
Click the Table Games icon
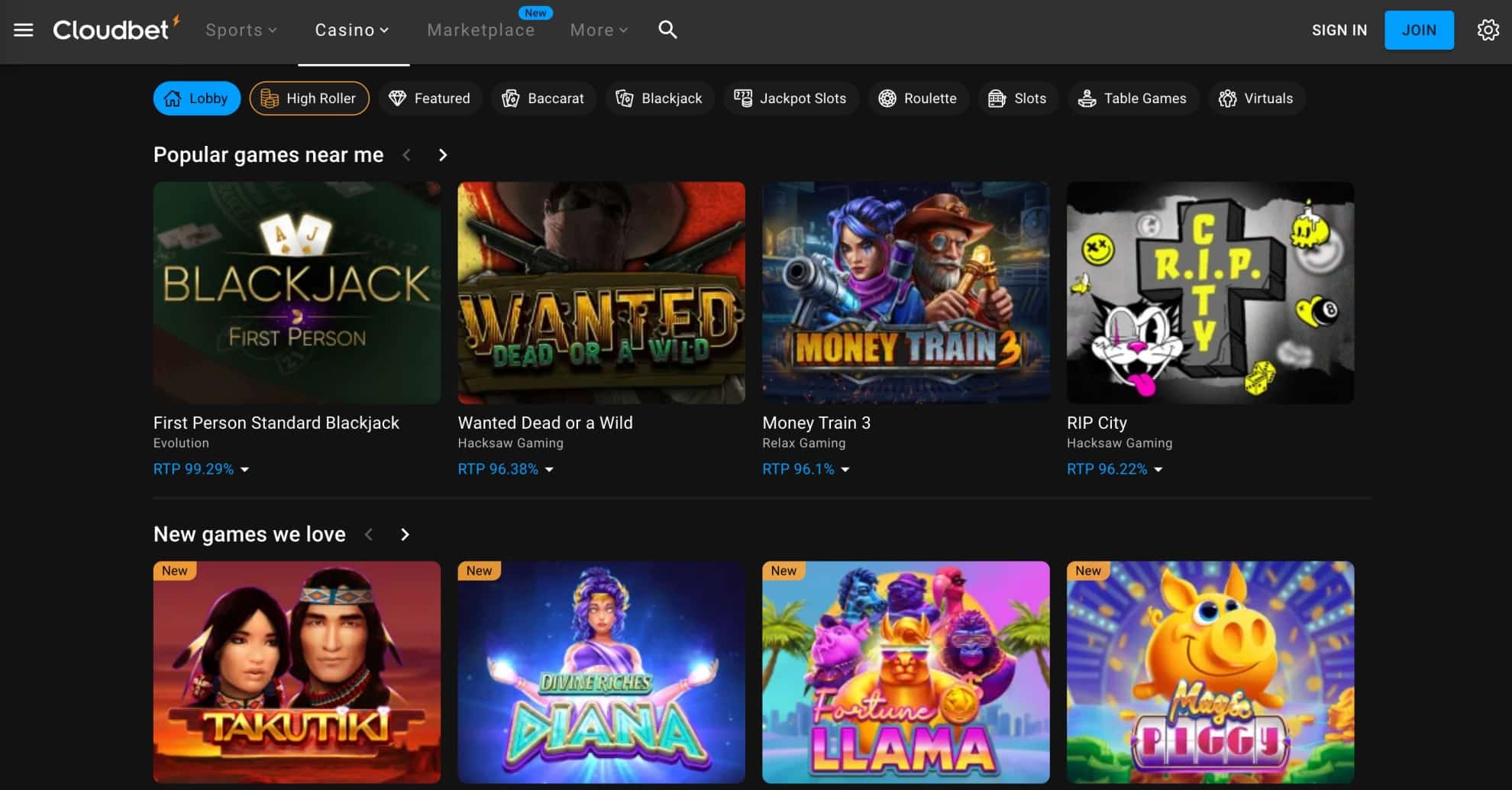(x=1087, y=99)
